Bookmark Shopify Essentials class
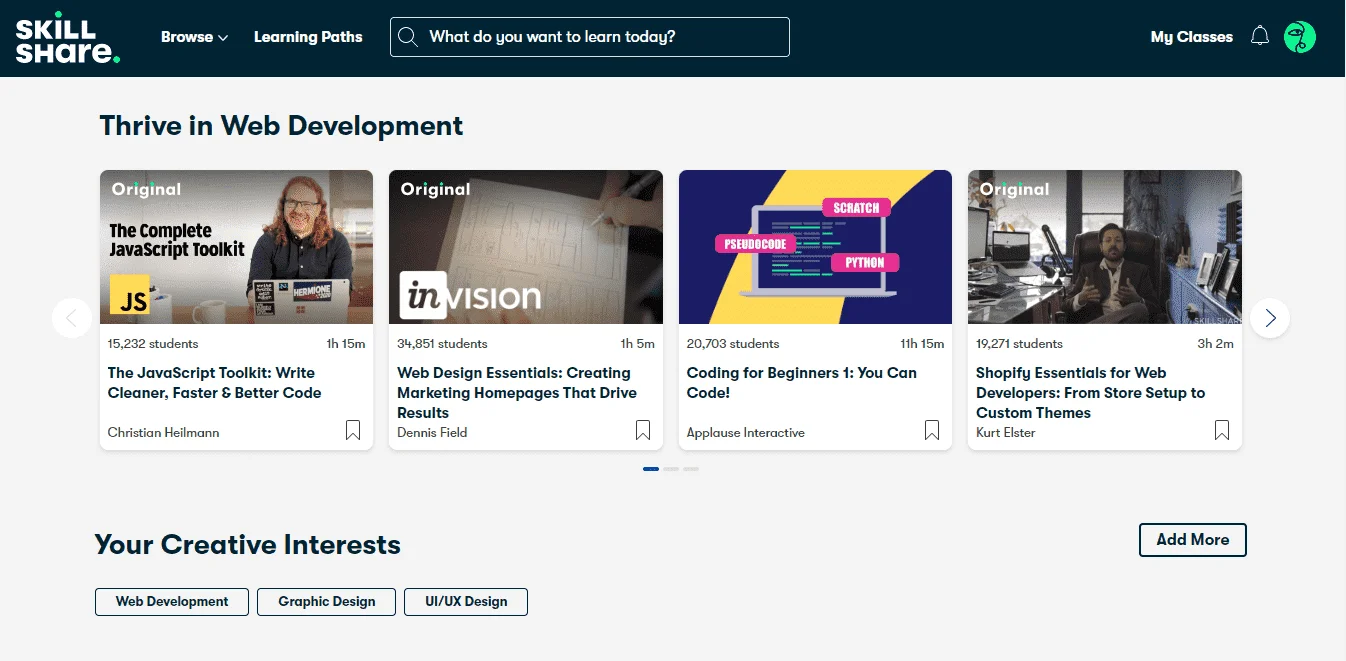 tap(1222, 430)
